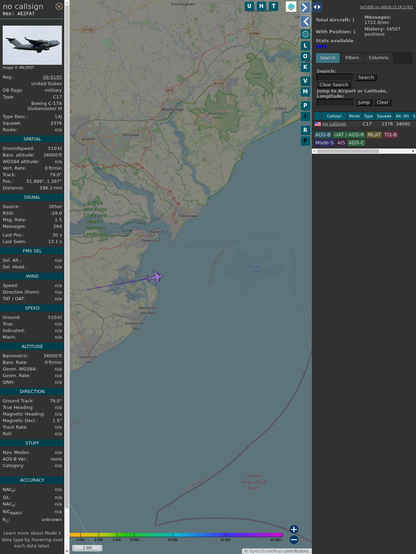Image resolution: width=416 pixels, height=554 pixels.
Task: Zoom in using the plus button
Action: coord(294,529)
